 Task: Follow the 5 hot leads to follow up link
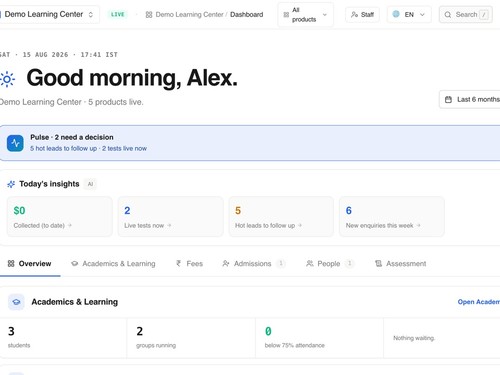pos(63,148)
